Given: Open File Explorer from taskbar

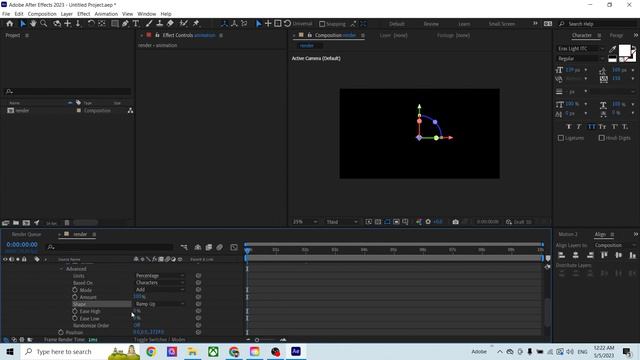Looking at the screenshot, I should (192, 351).
